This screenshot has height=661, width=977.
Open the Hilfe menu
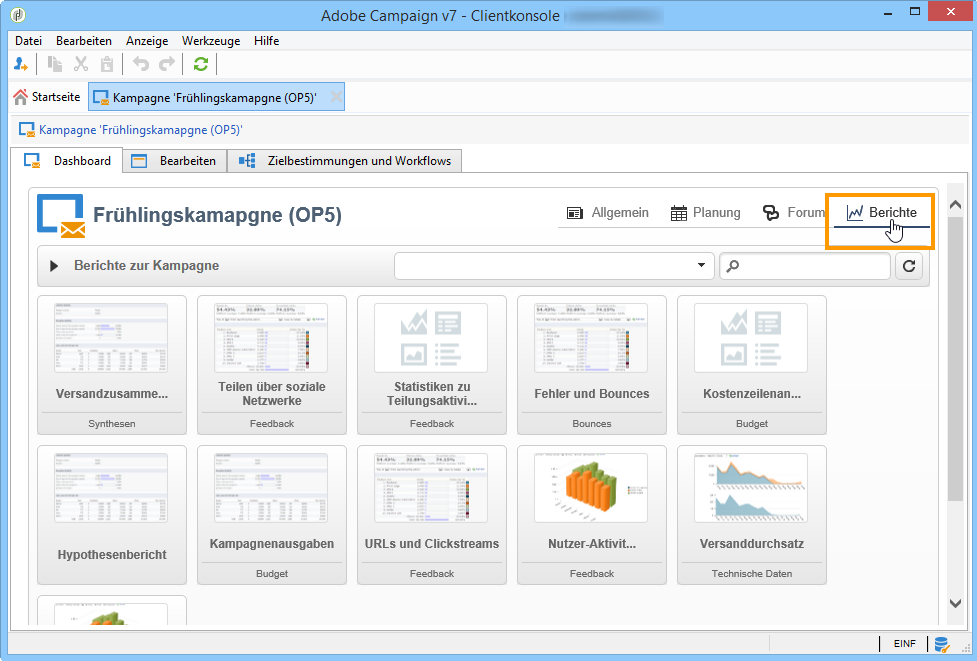coord(267,41)
